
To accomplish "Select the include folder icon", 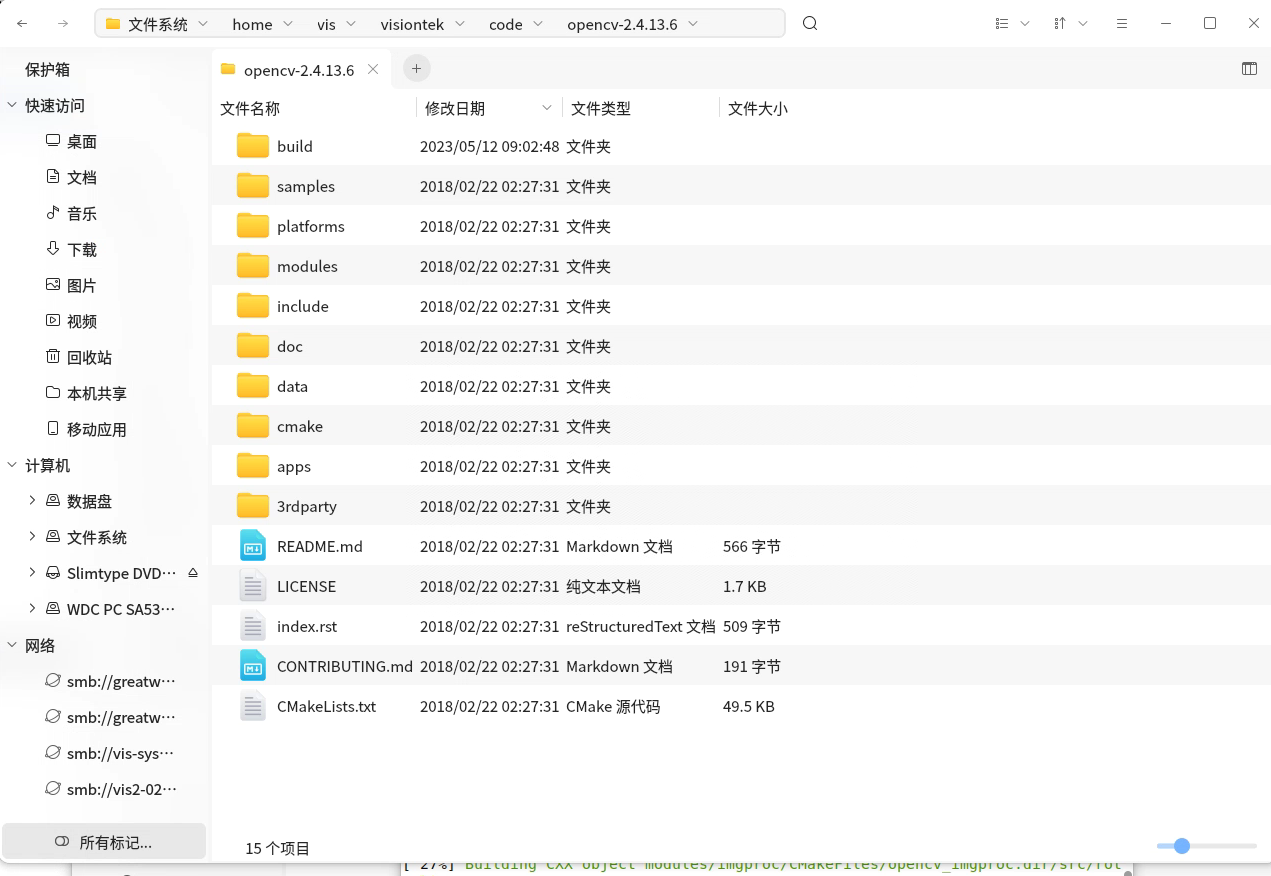I will [253, 306].
